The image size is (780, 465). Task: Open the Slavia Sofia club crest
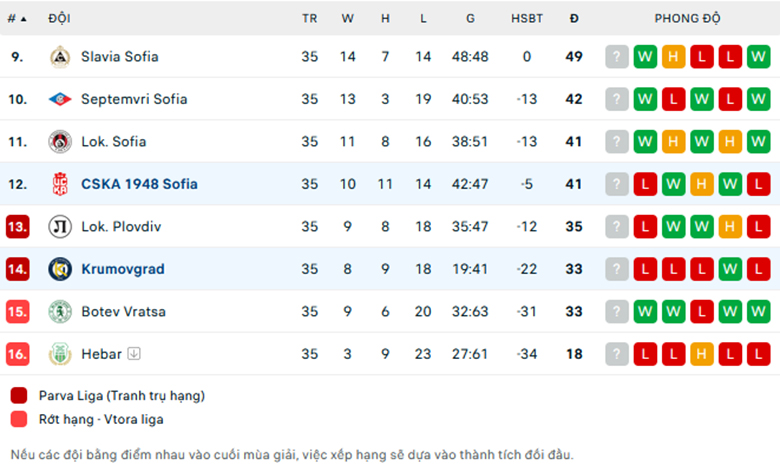[60, 57]
